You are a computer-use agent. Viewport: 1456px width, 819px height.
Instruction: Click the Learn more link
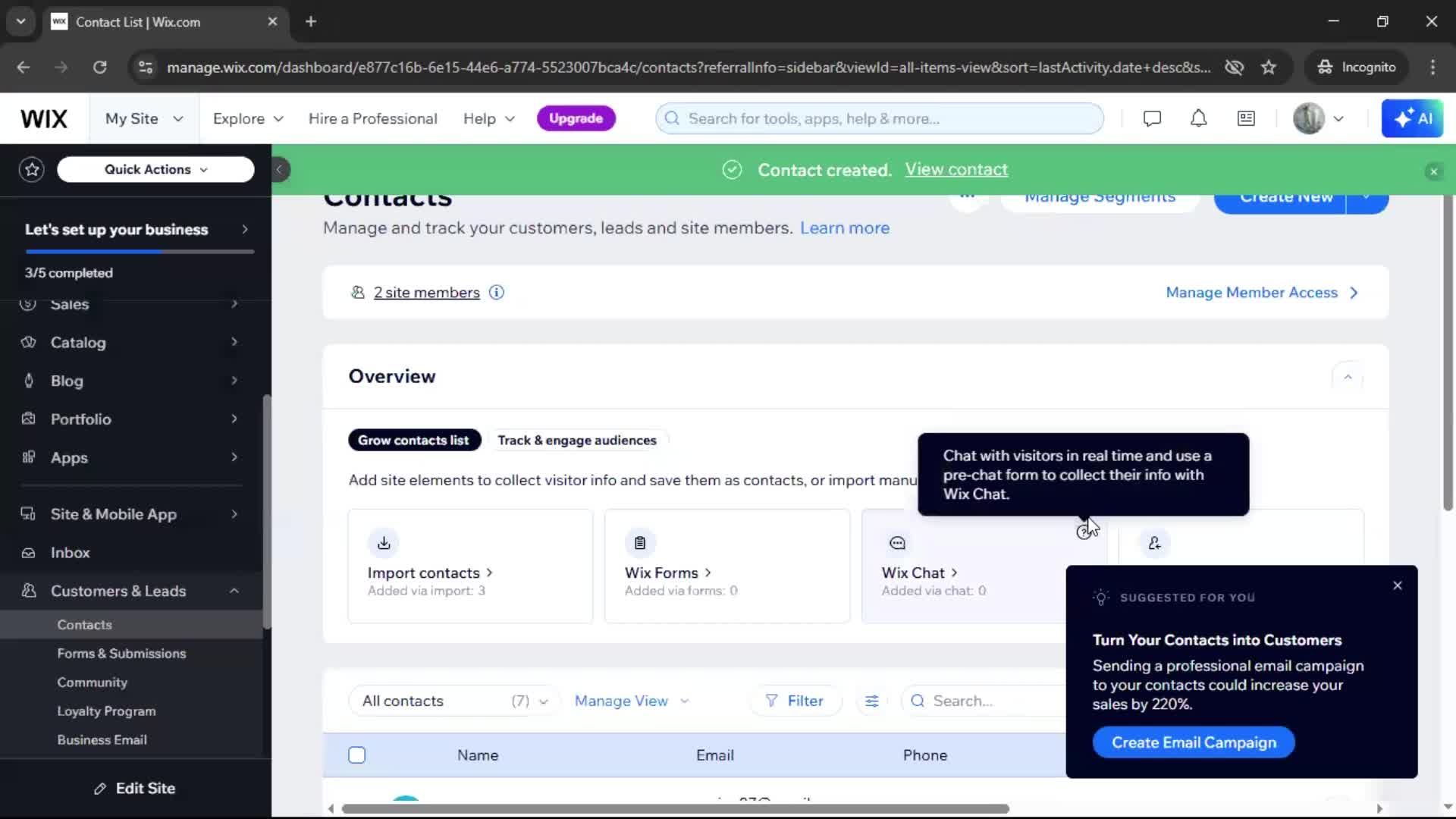[845, 228]
